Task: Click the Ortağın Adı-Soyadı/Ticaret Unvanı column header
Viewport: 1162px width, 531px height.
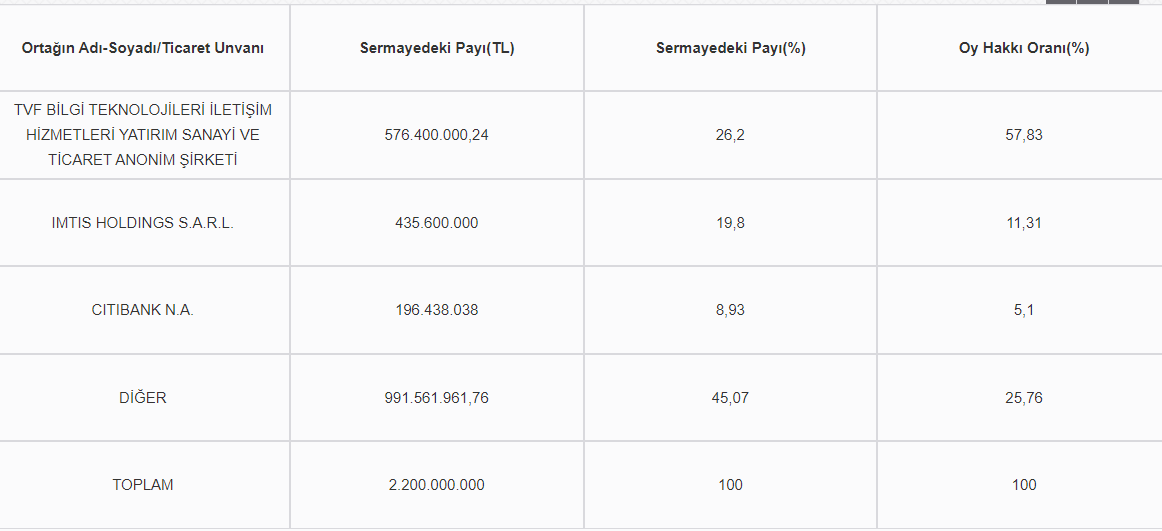Action: coord(143,48)
